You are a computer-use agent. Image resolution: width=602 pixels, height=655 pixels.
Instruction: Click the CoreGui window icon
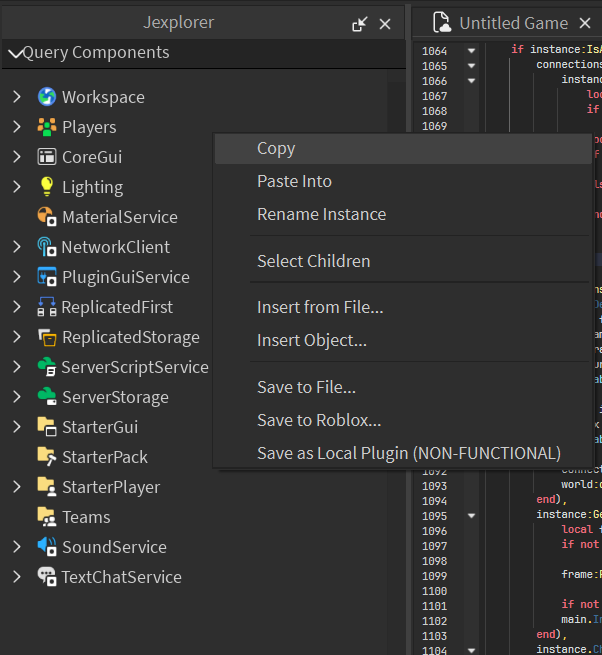tap(47, 157)
